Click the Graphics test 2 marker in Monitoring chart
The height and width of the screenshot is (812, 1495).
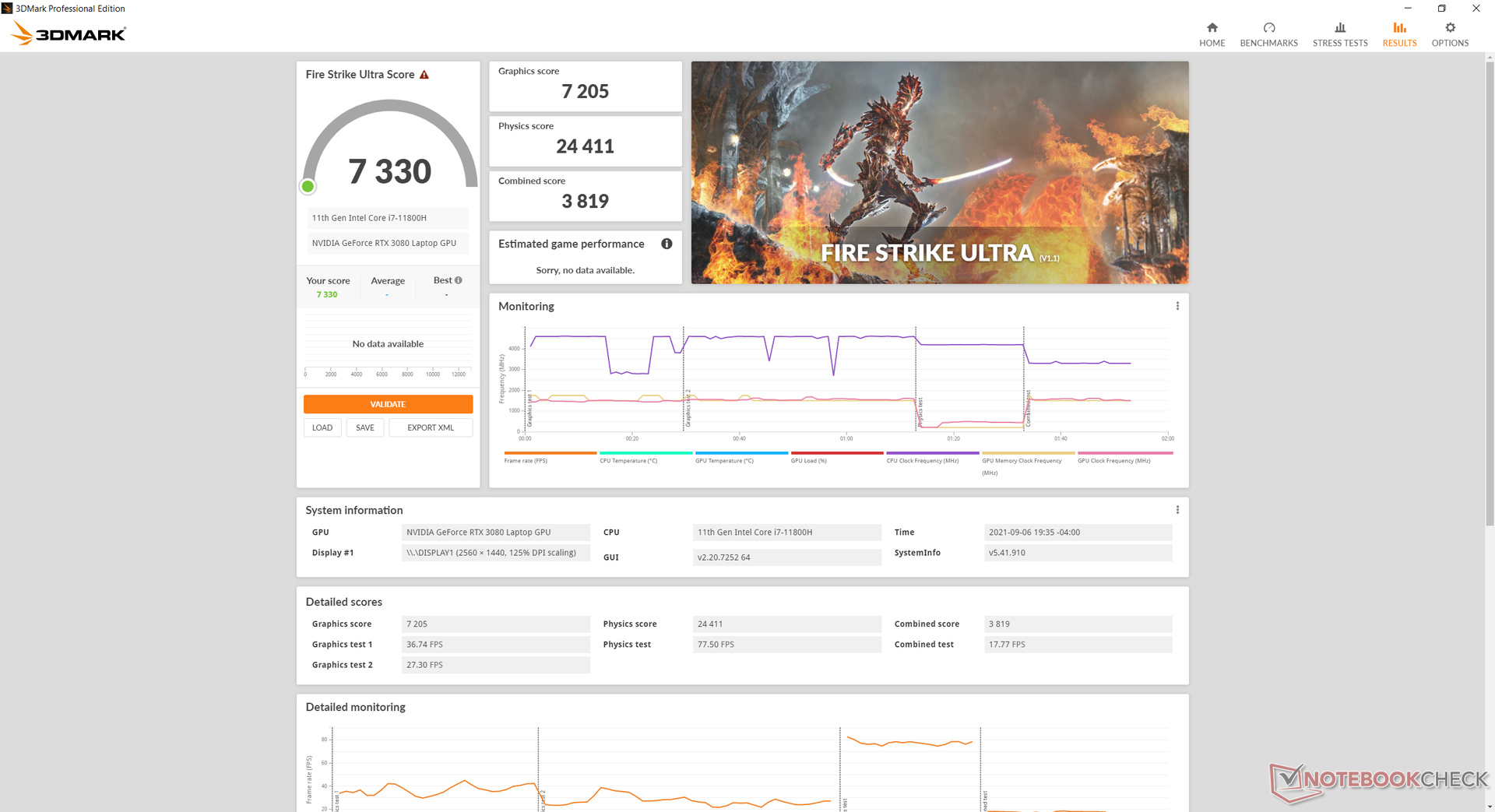pos(688,408)
